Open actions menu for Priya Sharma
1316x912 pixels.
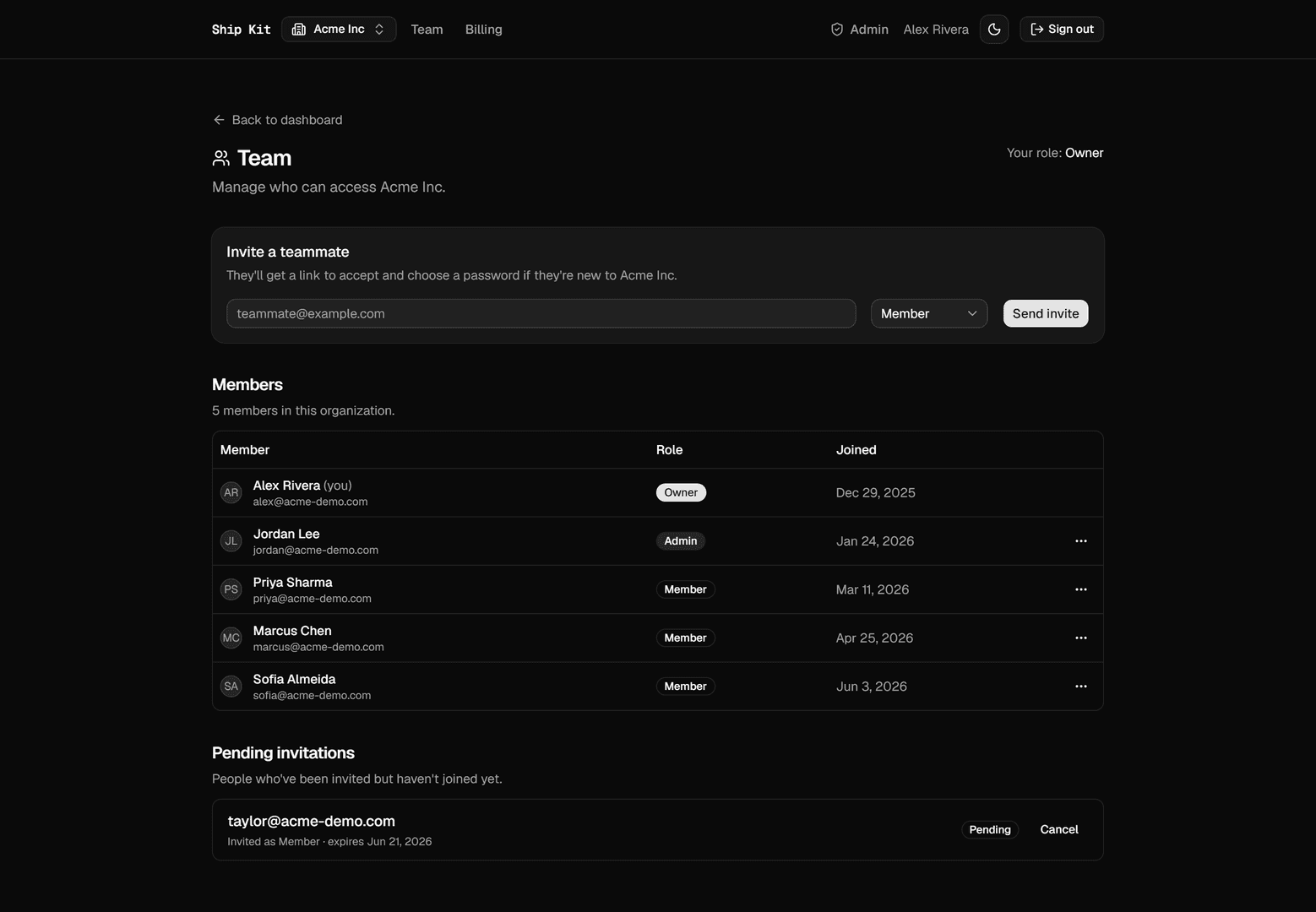1080,589
